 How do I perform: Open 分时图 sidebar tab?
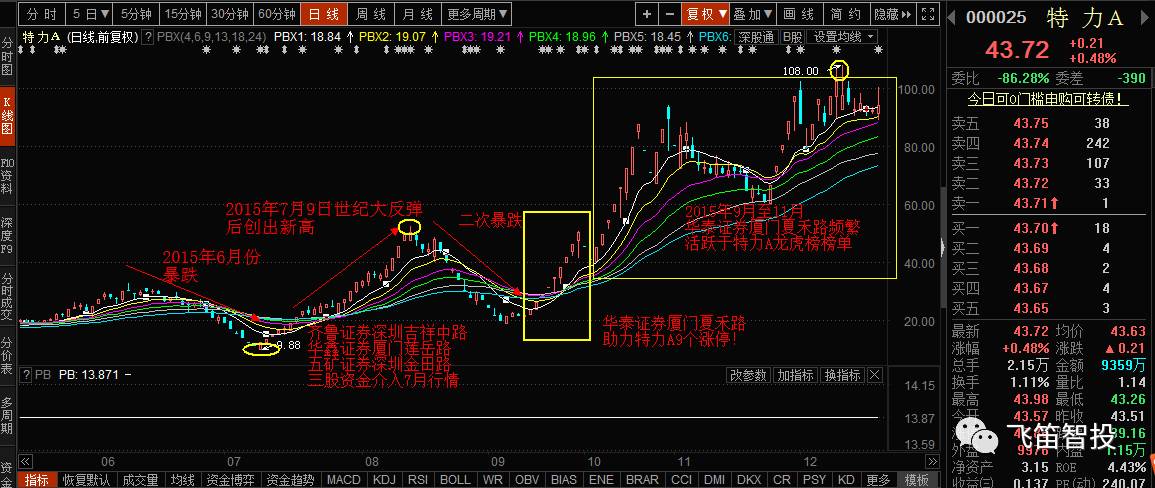[x=7, y=55]
